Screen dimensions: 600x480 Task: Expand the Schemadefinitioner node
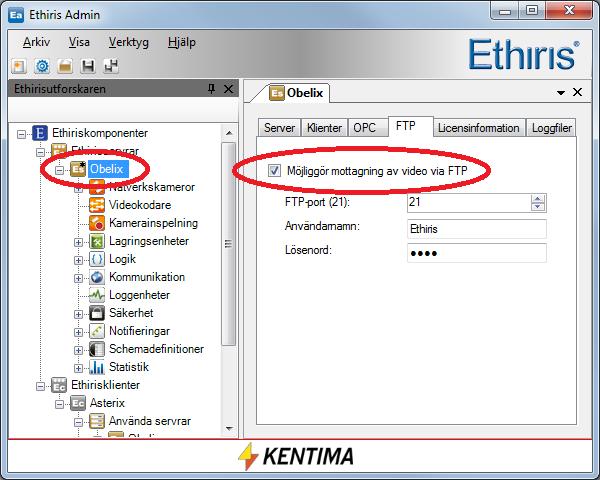point(78,350)
